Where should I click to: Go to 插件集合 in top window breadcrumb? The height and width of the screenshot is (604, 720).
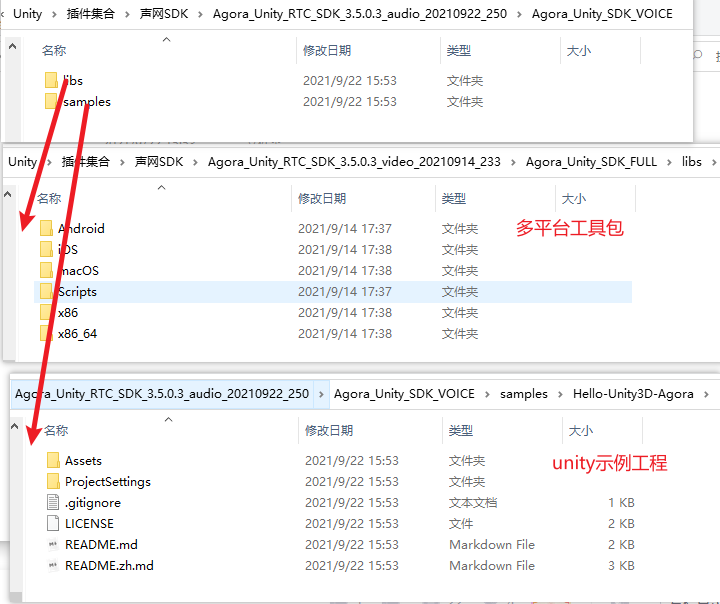90,14
